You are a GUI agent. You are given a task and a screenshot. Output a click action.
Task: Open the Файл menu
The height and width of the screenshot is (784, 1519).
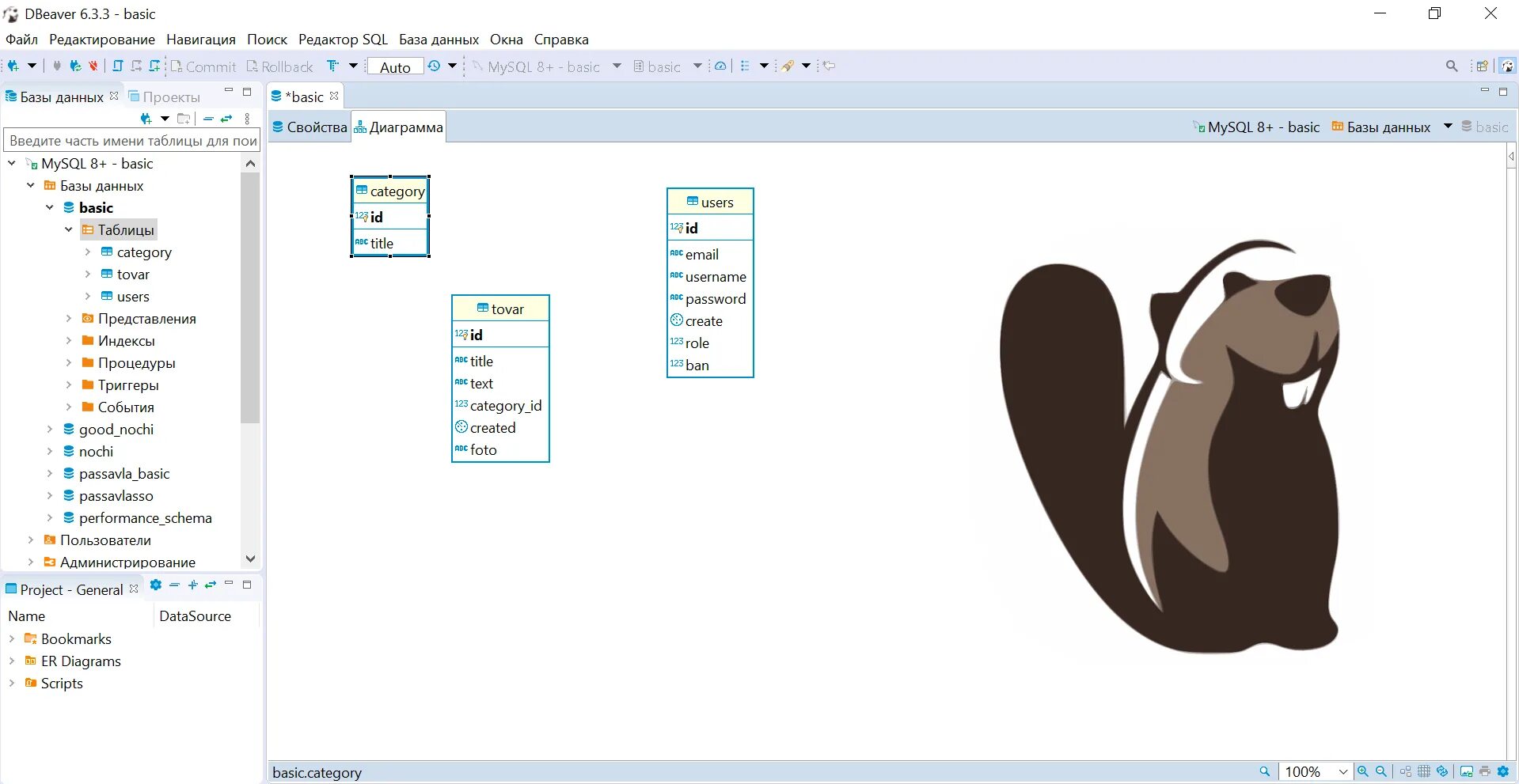pyautogui.click(x=21, y=40)
